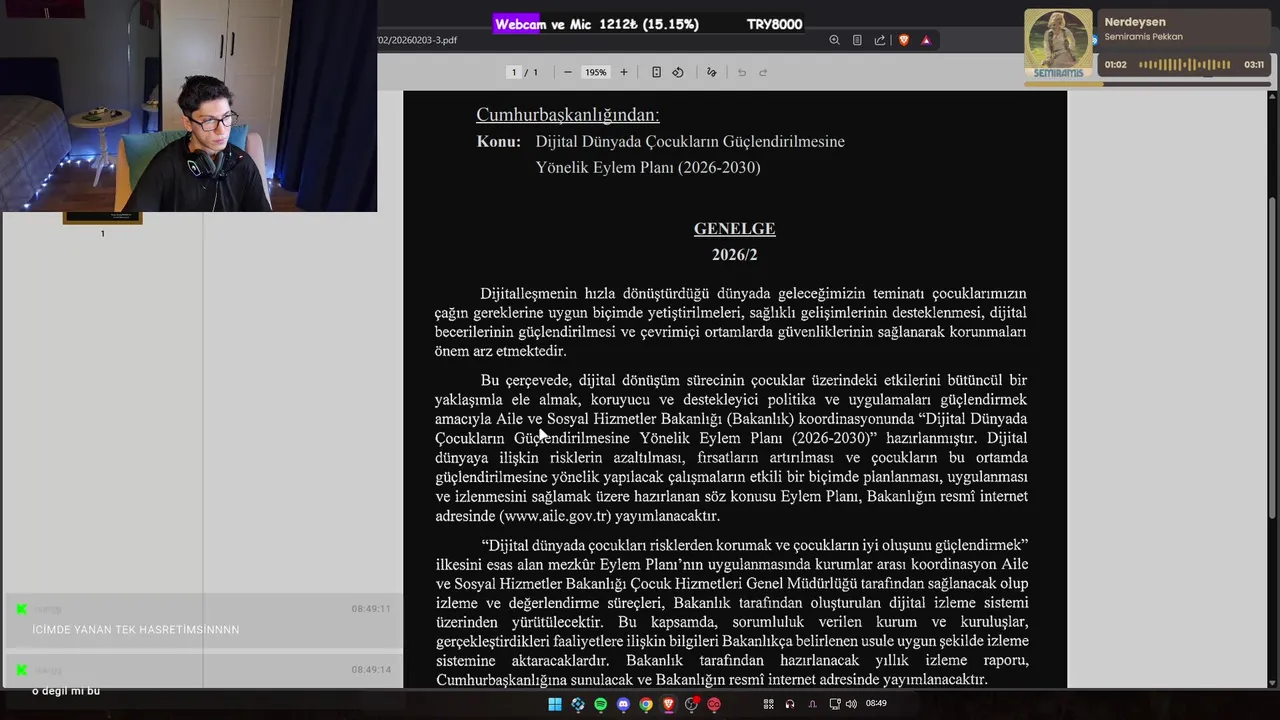Toggle the fit-to-page view icon
The width and height of the screenshot is (1280, 720).
656,72
